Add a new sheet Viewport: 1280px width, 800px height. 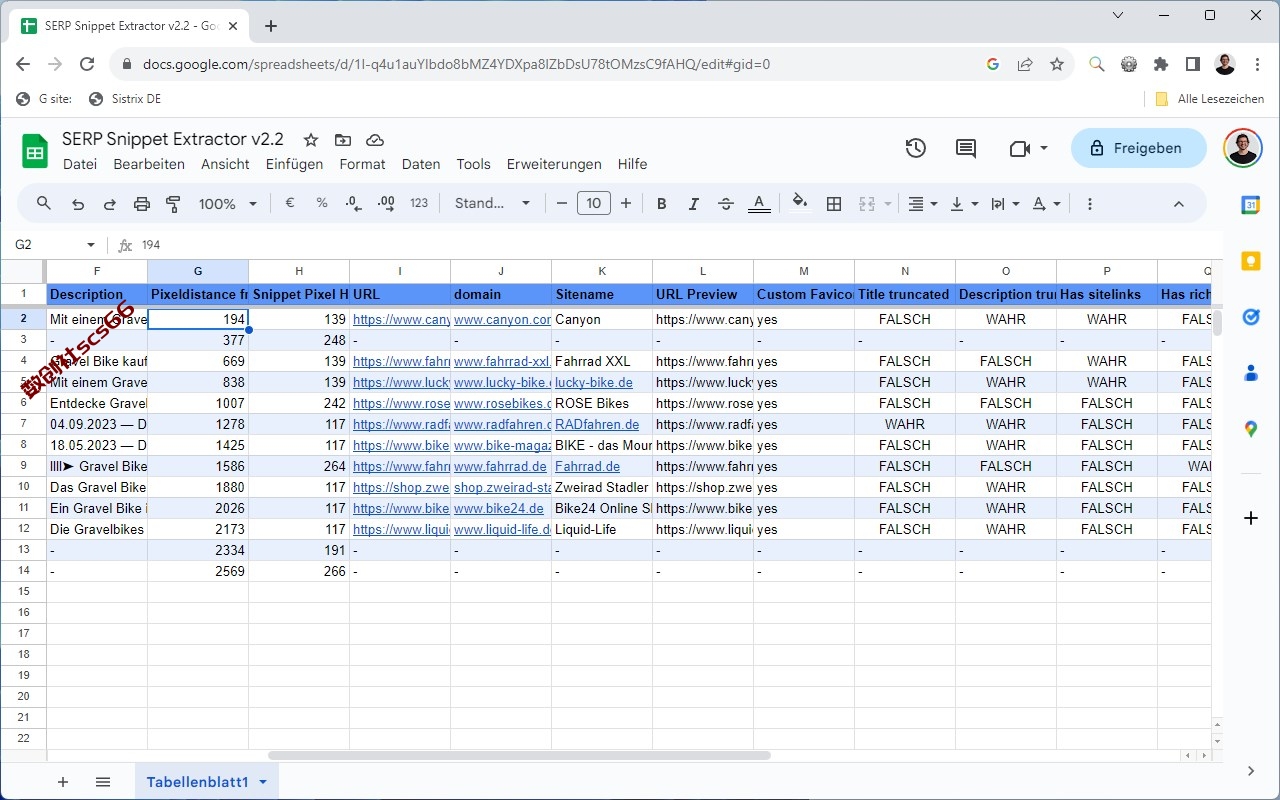click(x=63, y=782)
